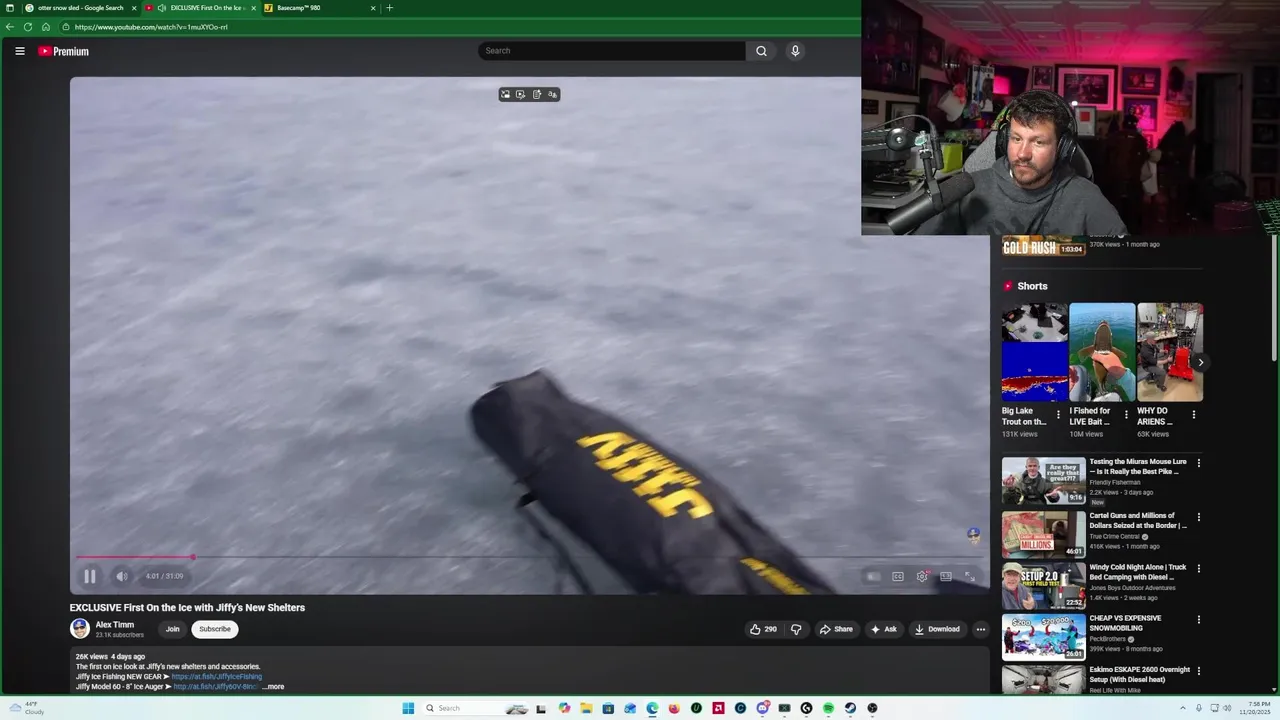Share the video

[x=836, y=629]
